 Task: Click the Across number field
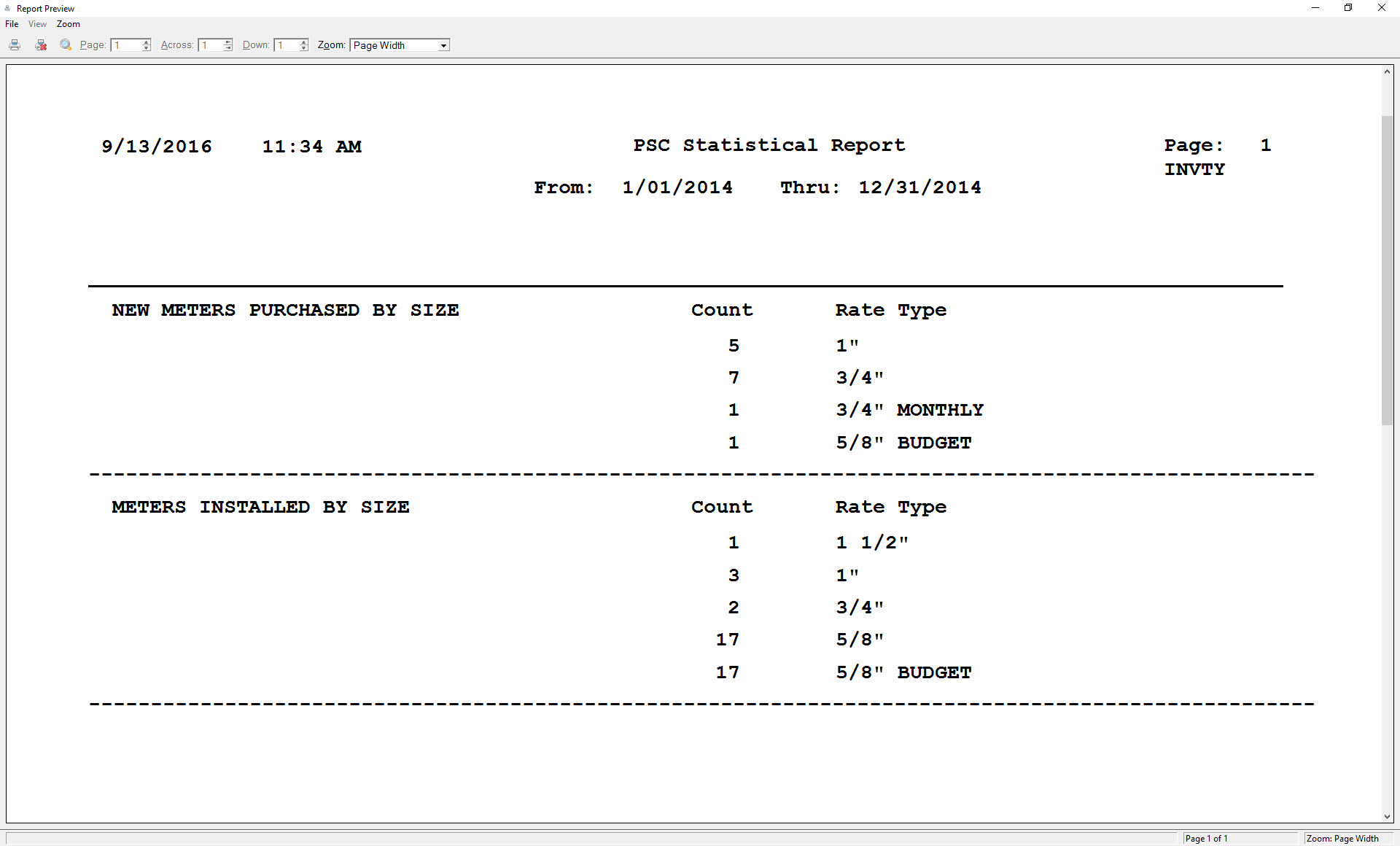[x=211, y=45]
